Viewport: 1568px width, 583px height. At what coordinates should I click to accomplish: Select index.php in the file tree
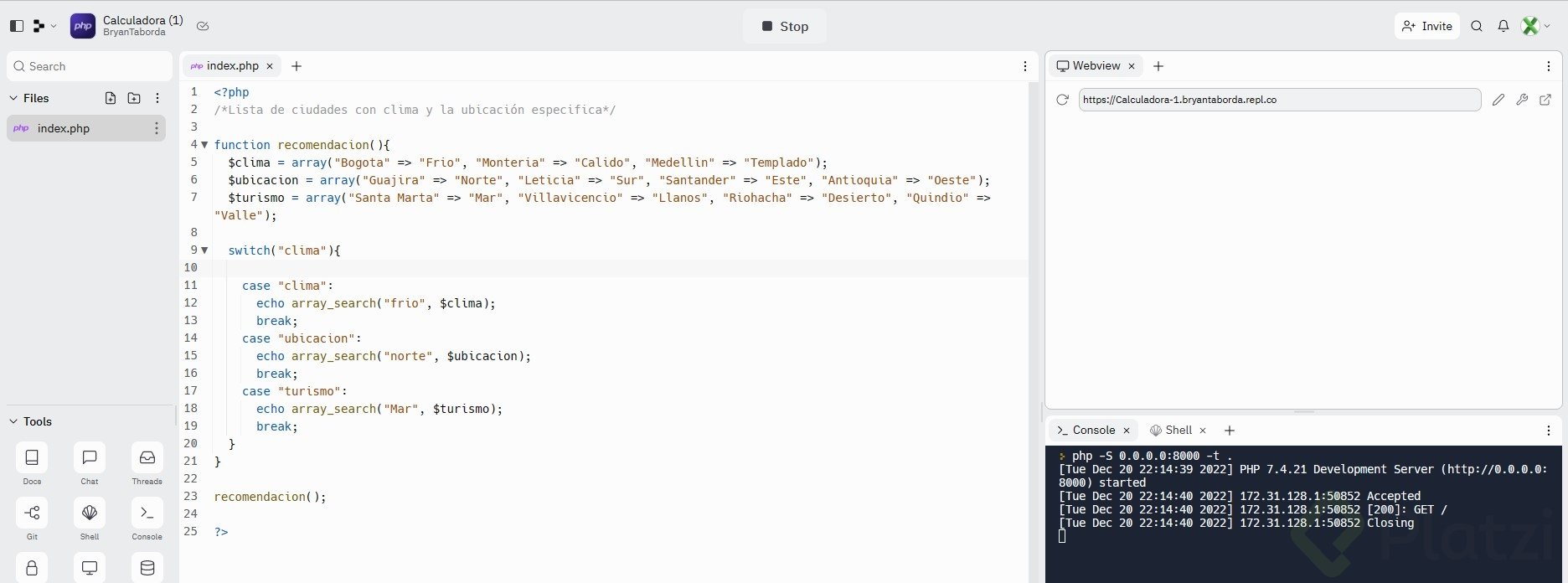click(86, 128)
